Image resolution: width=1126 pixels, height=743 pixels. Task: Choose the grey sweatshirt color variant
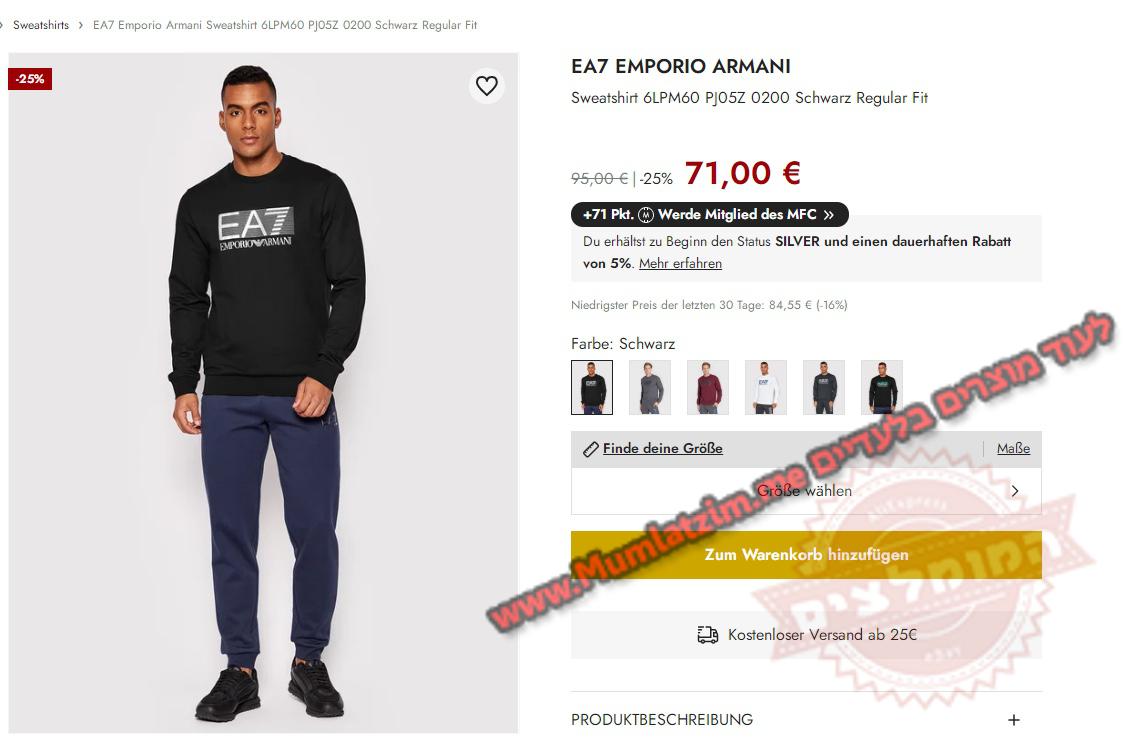pos(650,388)
